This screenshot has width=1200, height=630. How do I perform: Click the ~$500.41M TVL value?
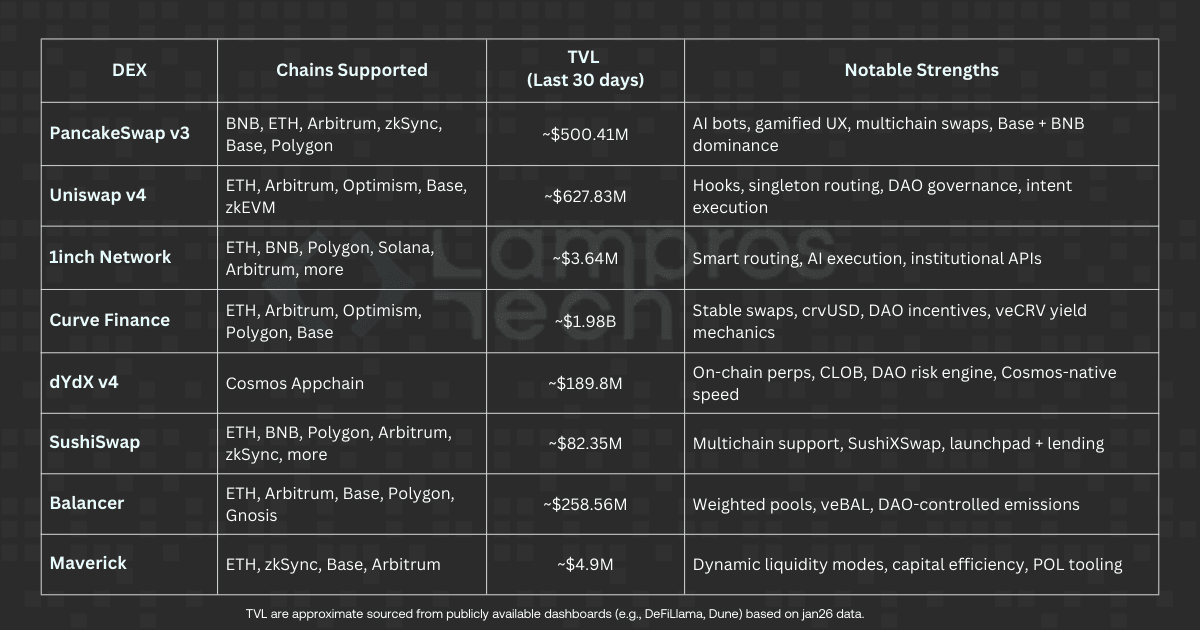585,134
